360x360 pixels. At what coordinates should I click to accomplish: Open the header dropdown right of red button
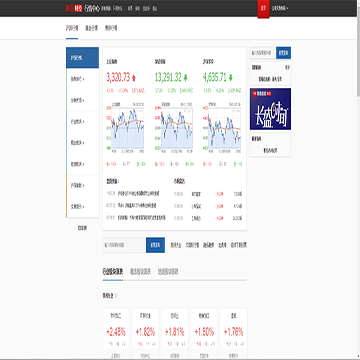pos(280,8)
